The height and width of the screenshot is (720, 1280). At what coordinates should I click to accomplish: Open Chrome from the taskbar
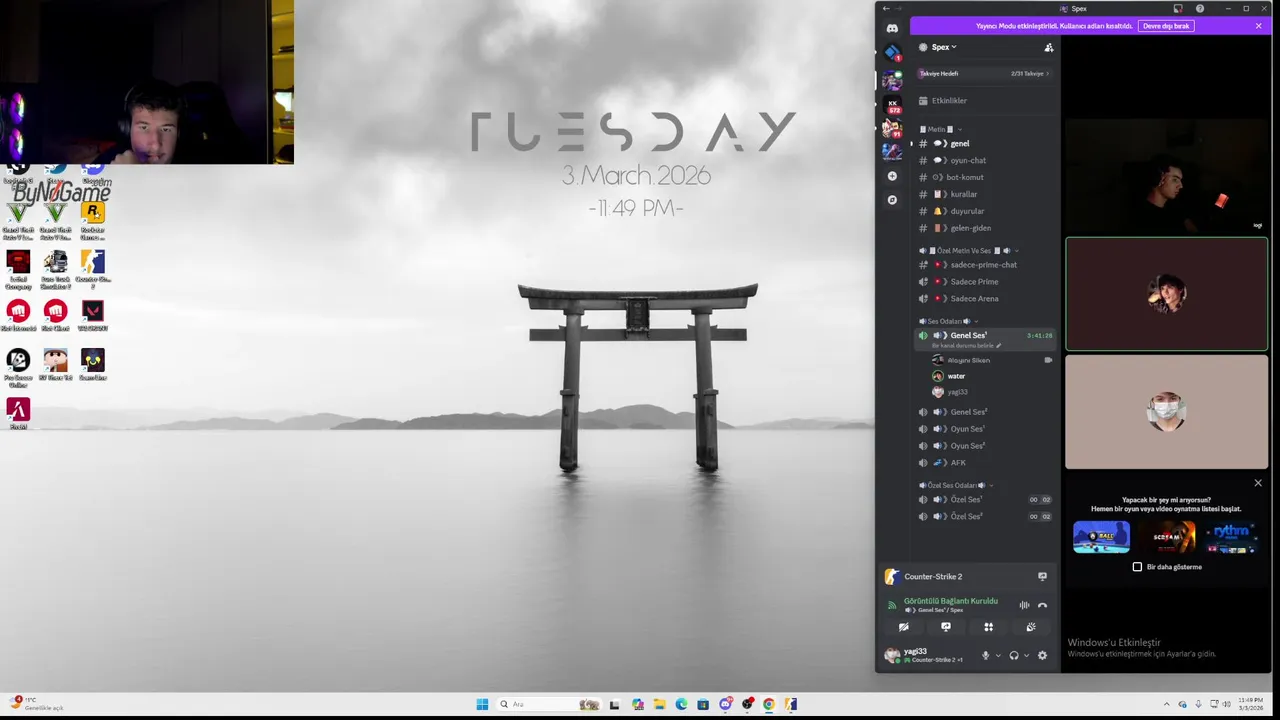768,704
